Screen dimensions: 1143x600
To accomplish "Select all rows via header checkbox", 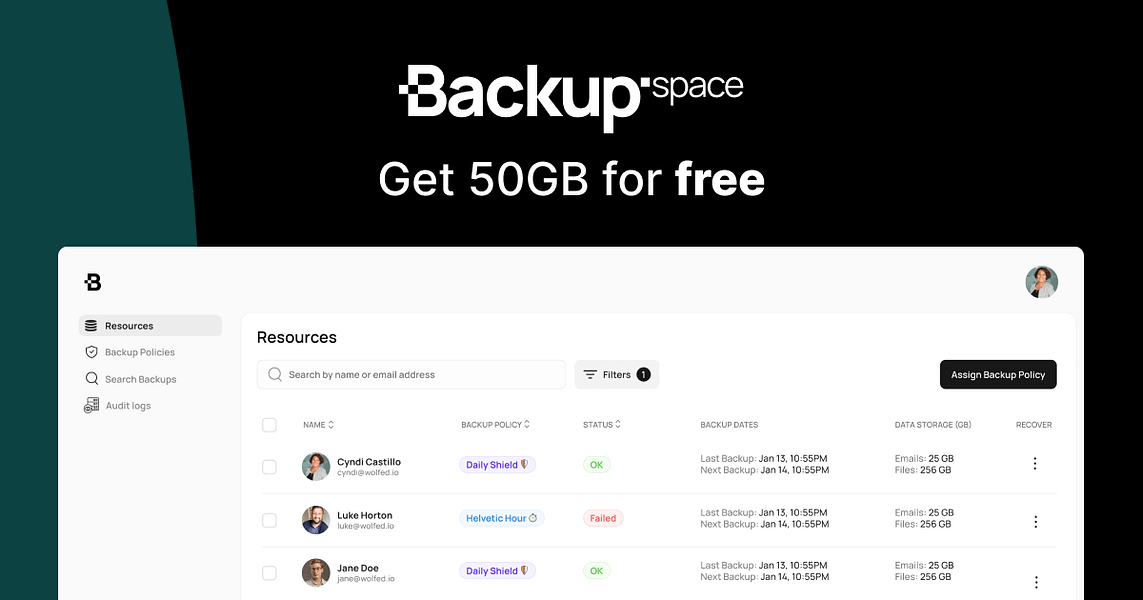I will [269, 424].
